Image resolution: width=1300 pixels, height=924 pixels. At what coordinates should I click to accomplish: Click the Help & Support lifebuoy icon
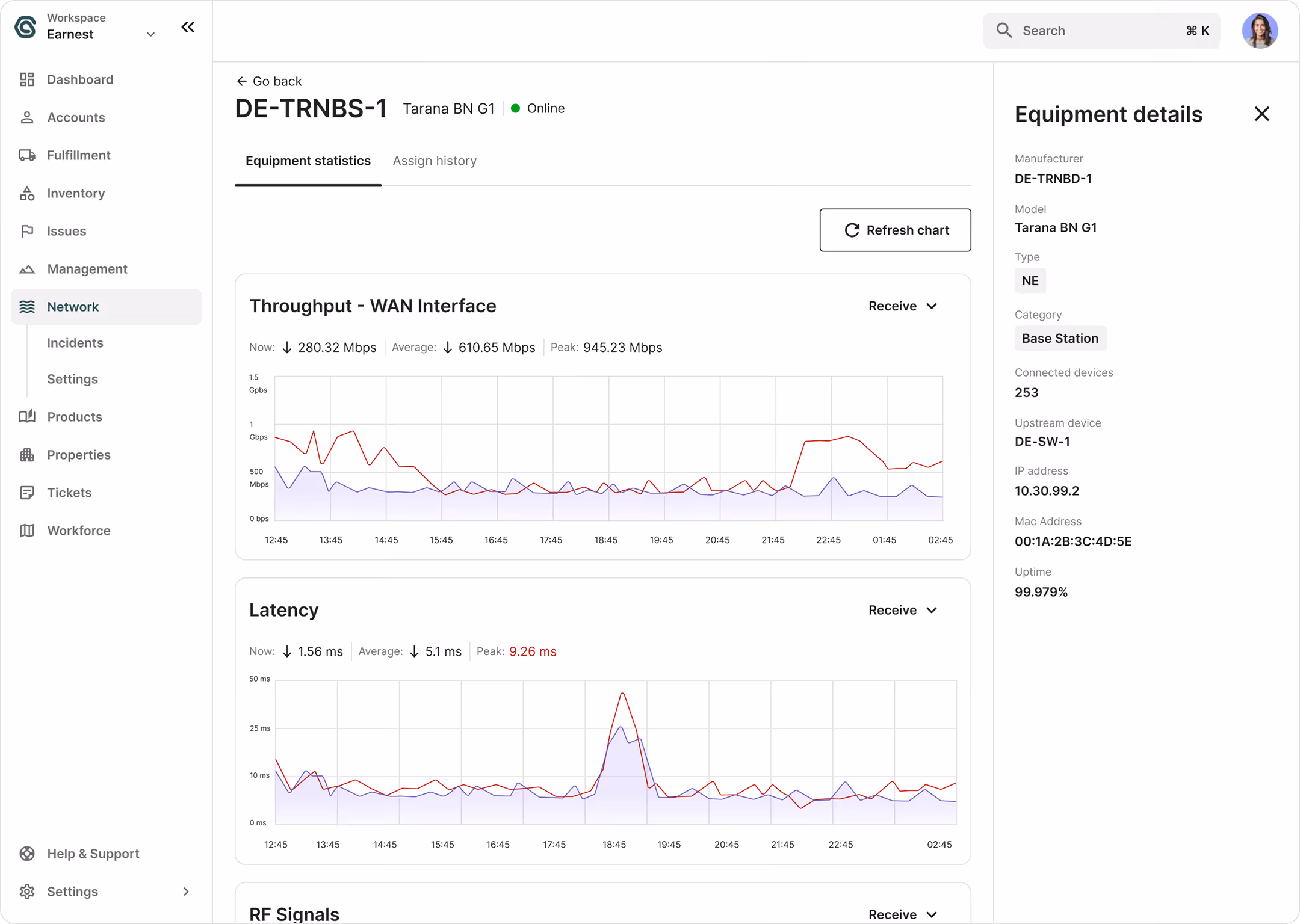[x=26, y=854]
